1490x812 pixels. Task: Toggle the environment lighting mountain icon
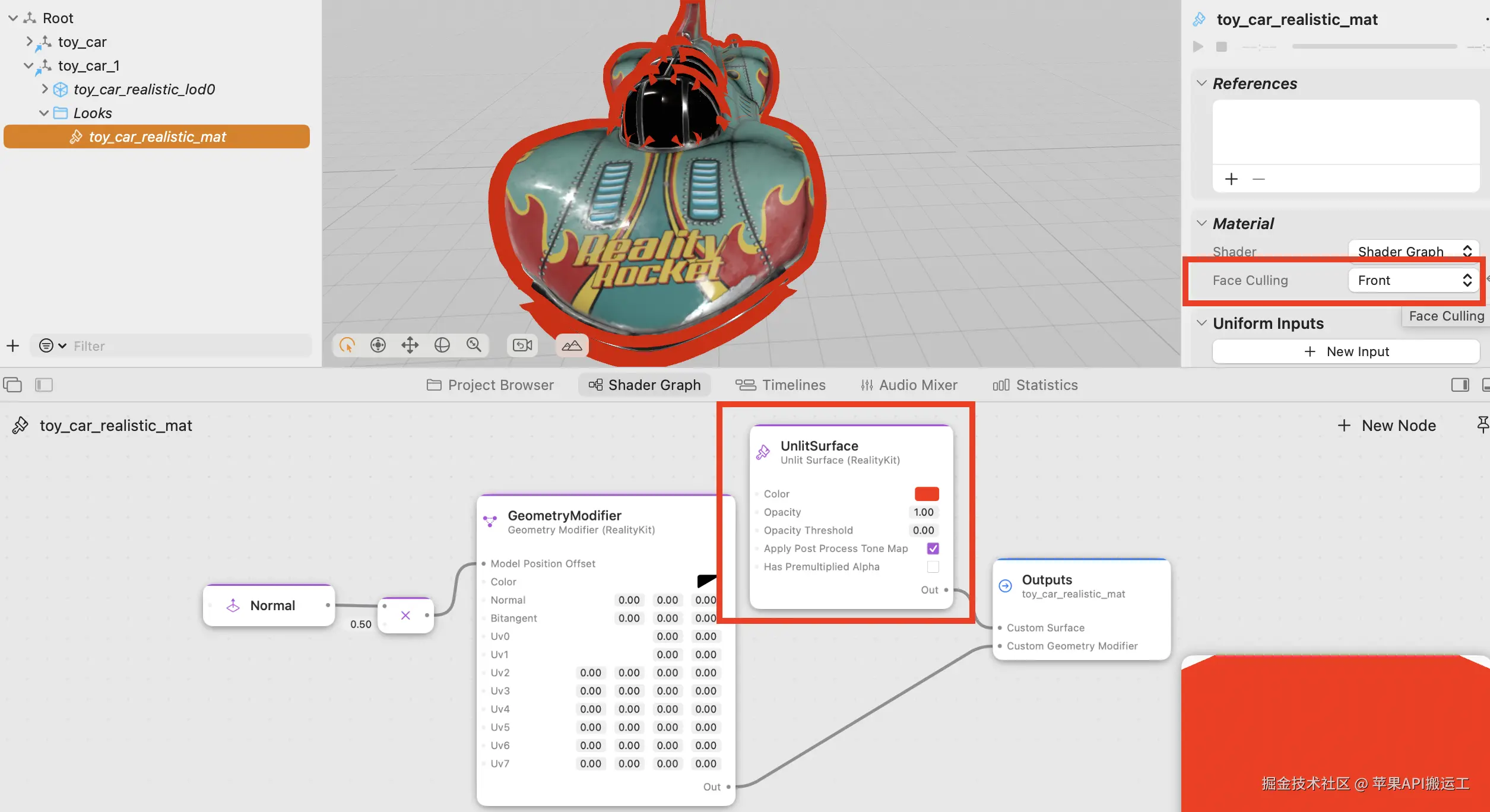coord(572,345)
